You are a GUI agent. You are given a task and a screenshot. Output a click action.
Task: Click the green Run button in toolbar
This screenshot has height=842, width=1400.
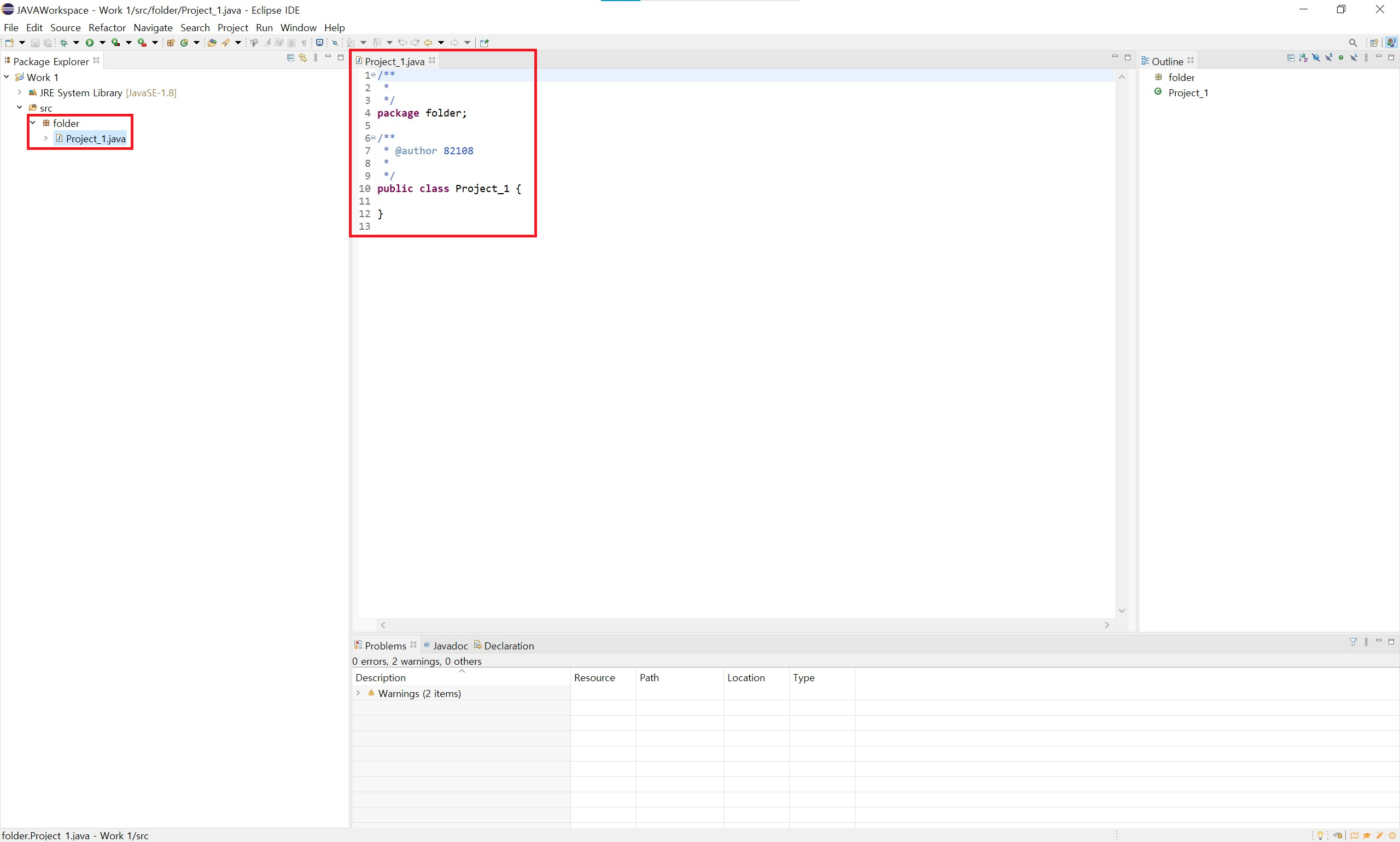tap(90, 43)
